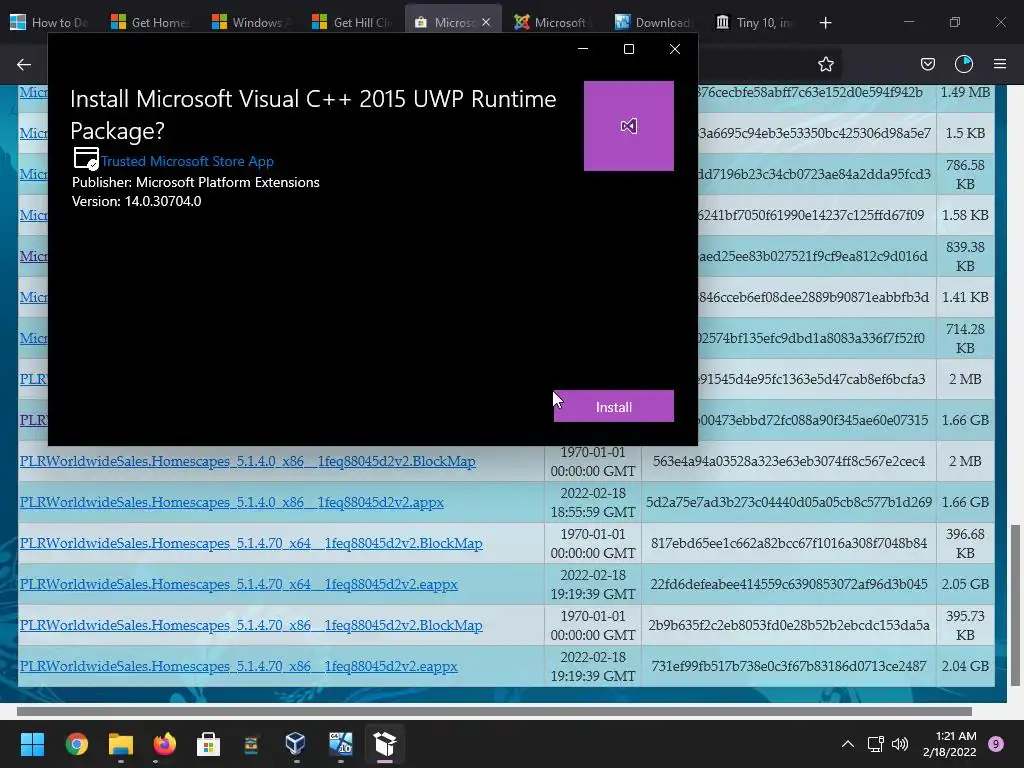The image size is (1024, 768).
Task: Close the active Microsoft Store tab
Action: (486, 23)
